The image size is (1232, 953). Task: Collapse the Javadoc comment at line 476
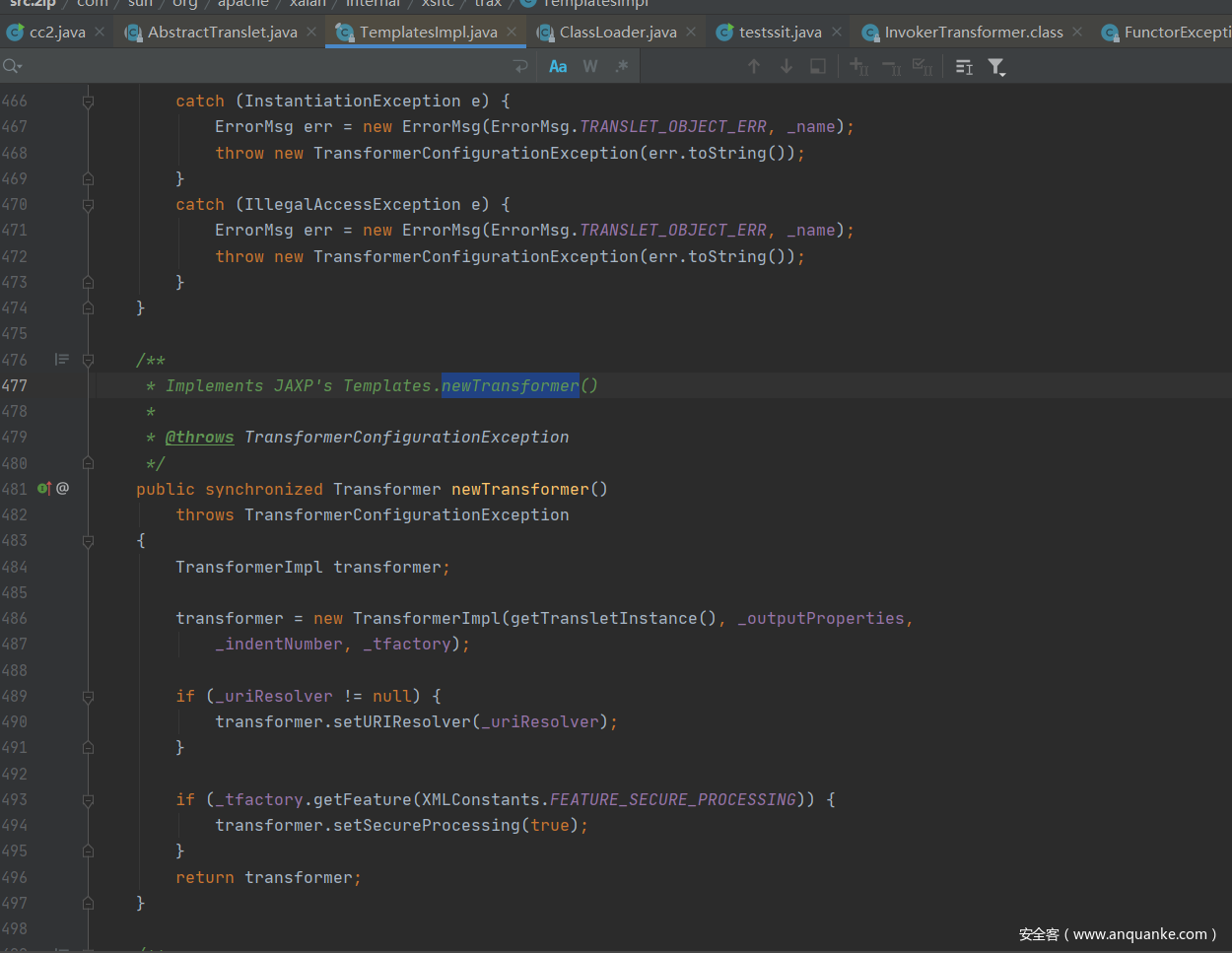pyautogui.click(x=88, y=360)
